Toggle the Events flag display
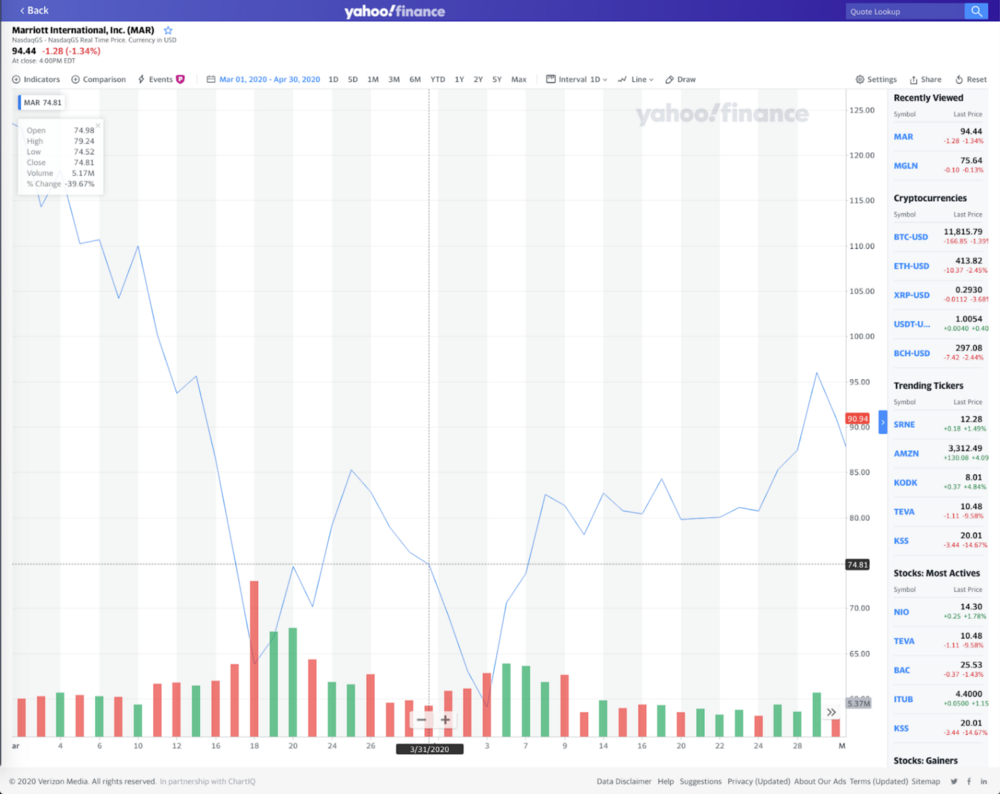The image size is (1000, 794). click(161, 79)
